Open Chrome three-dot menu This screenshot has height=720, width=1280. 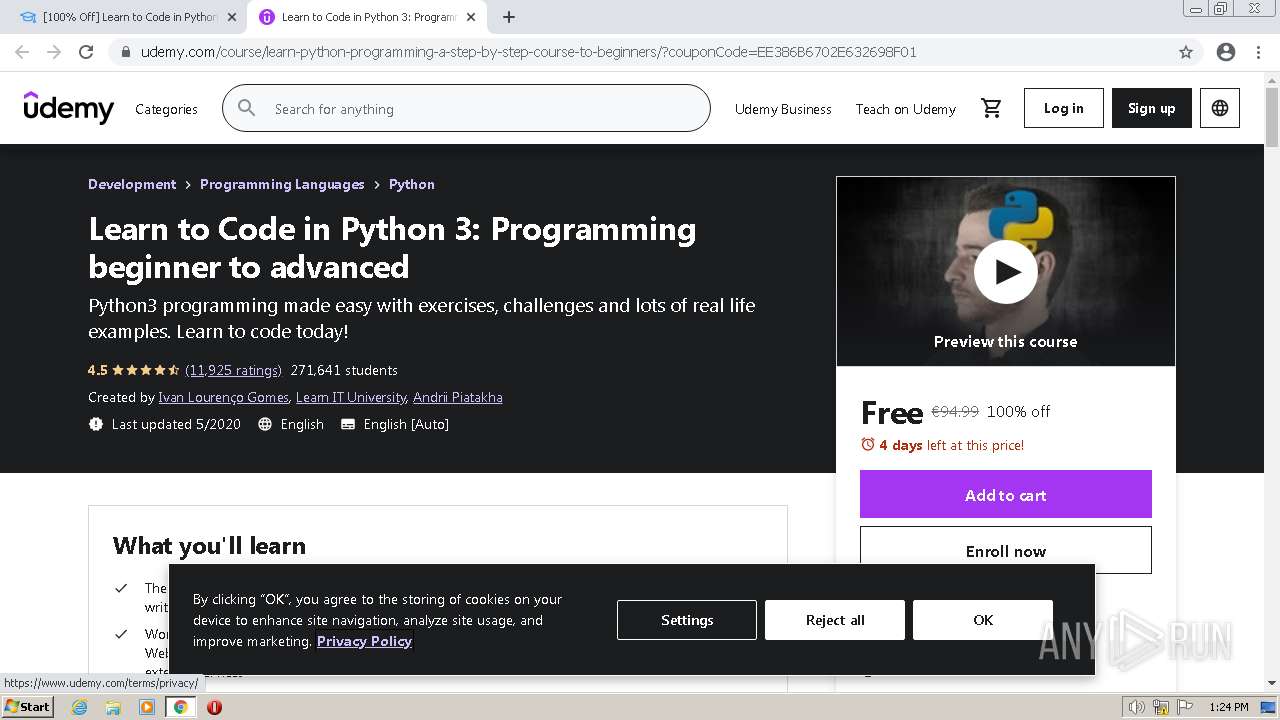point(1258,52)
